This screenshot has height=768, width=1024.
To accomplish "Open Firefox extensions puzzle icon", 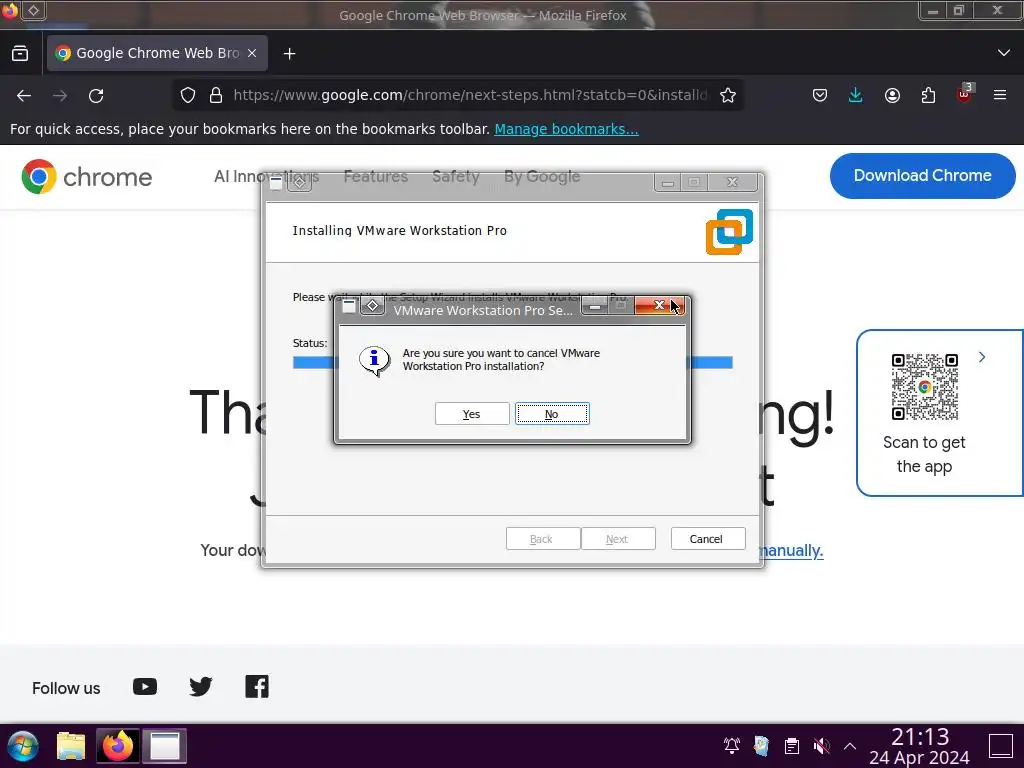I will pyautogui.click(x=928, y=95).
